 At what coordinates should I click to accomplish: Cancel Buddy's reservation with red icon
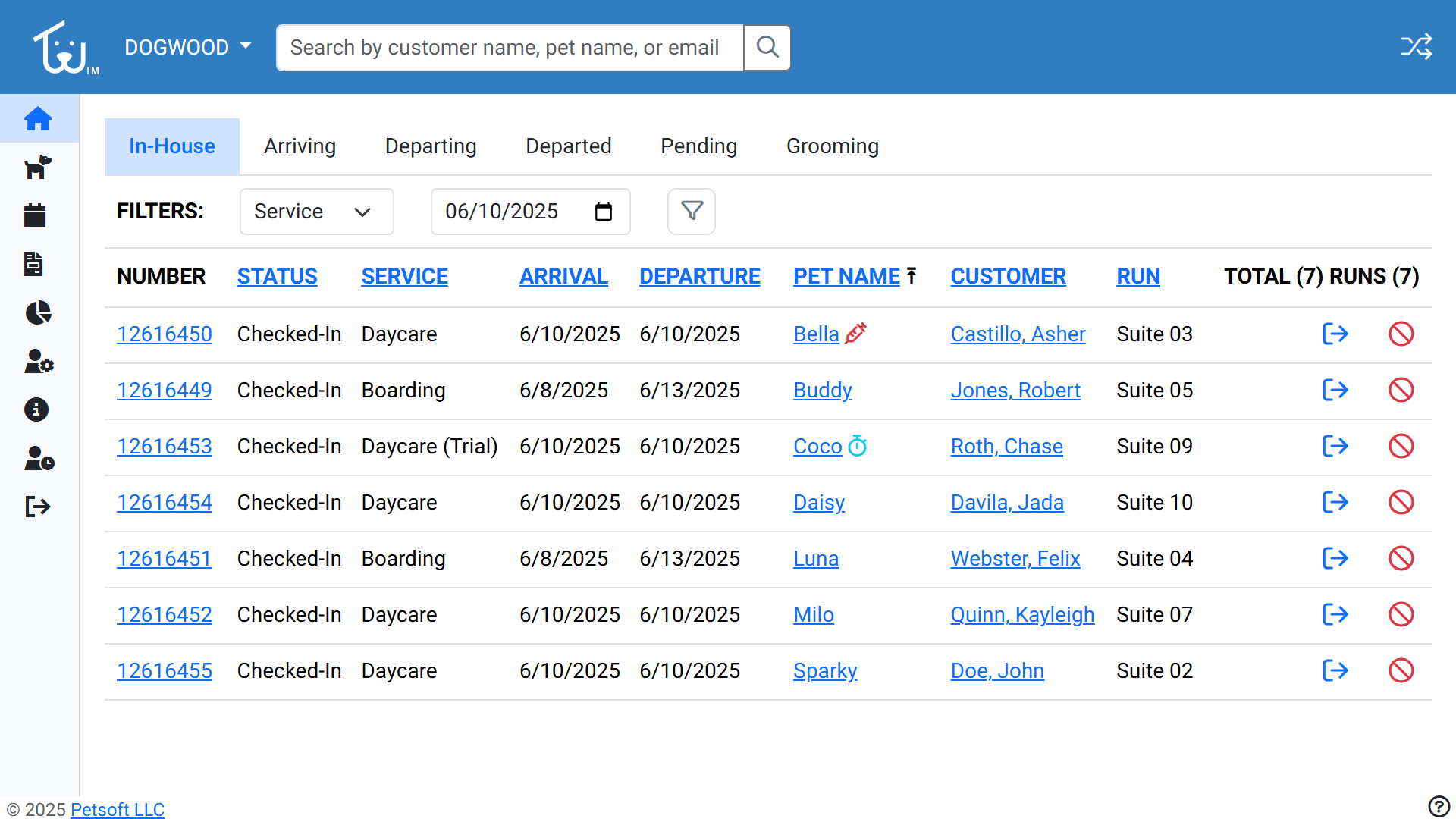tap(1401, 390)
